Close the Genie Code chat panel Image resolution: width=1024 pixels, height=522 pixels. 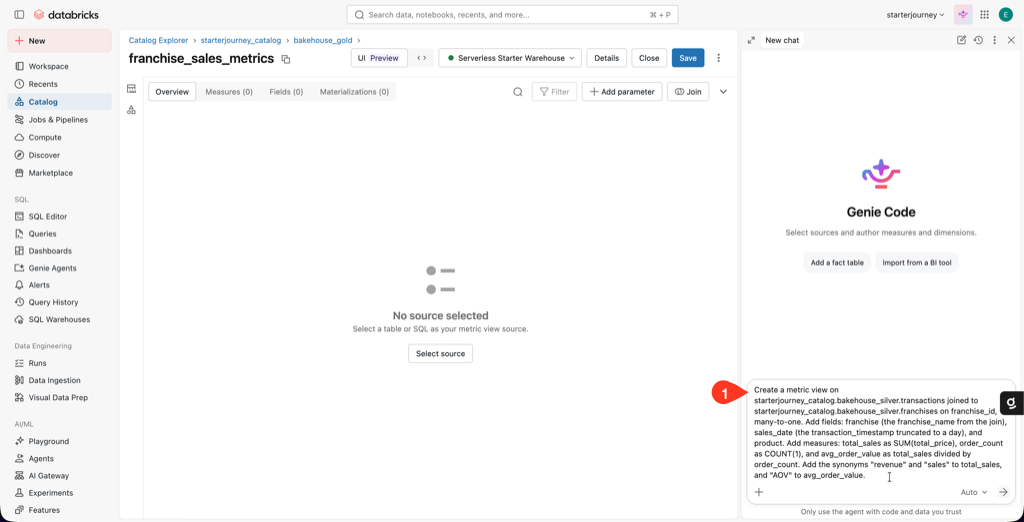point(1011,40)
